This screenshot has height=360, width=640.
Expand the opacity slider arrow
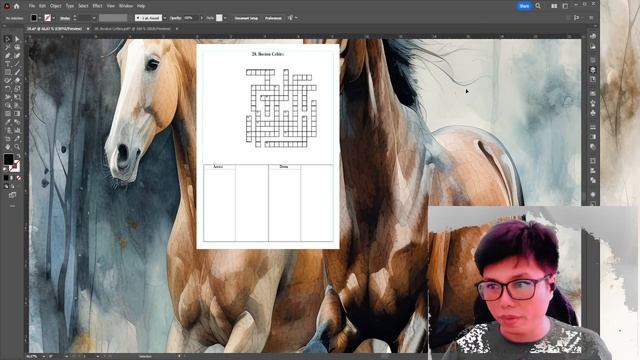tap(201, 18)
